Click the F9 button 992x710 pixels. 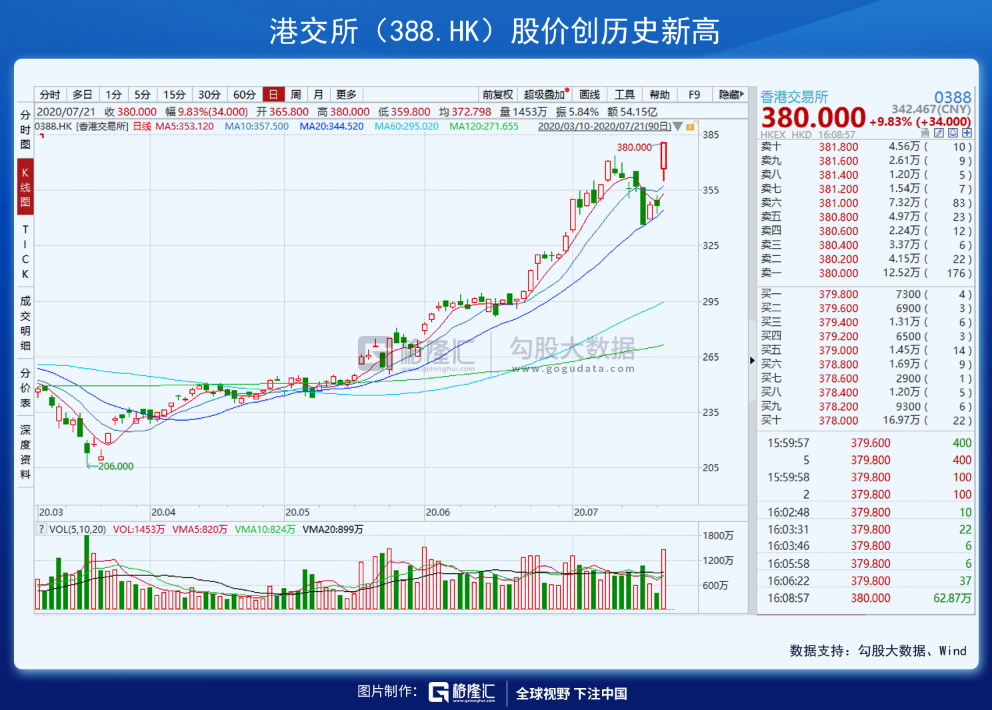pos(694,94)
